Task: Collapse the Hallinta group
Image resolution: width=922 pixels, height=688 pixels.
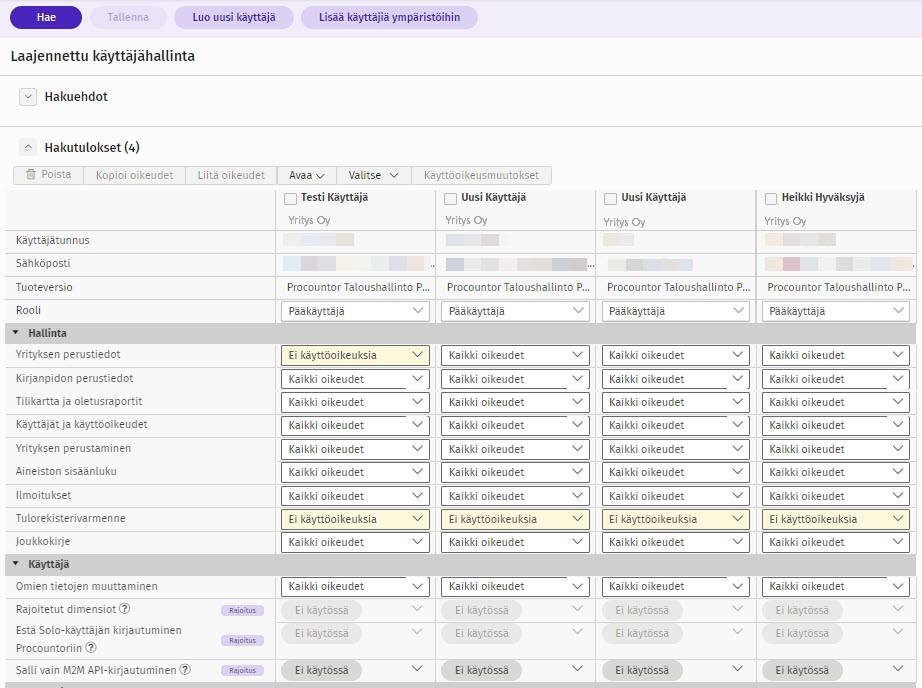Action: 16,333
